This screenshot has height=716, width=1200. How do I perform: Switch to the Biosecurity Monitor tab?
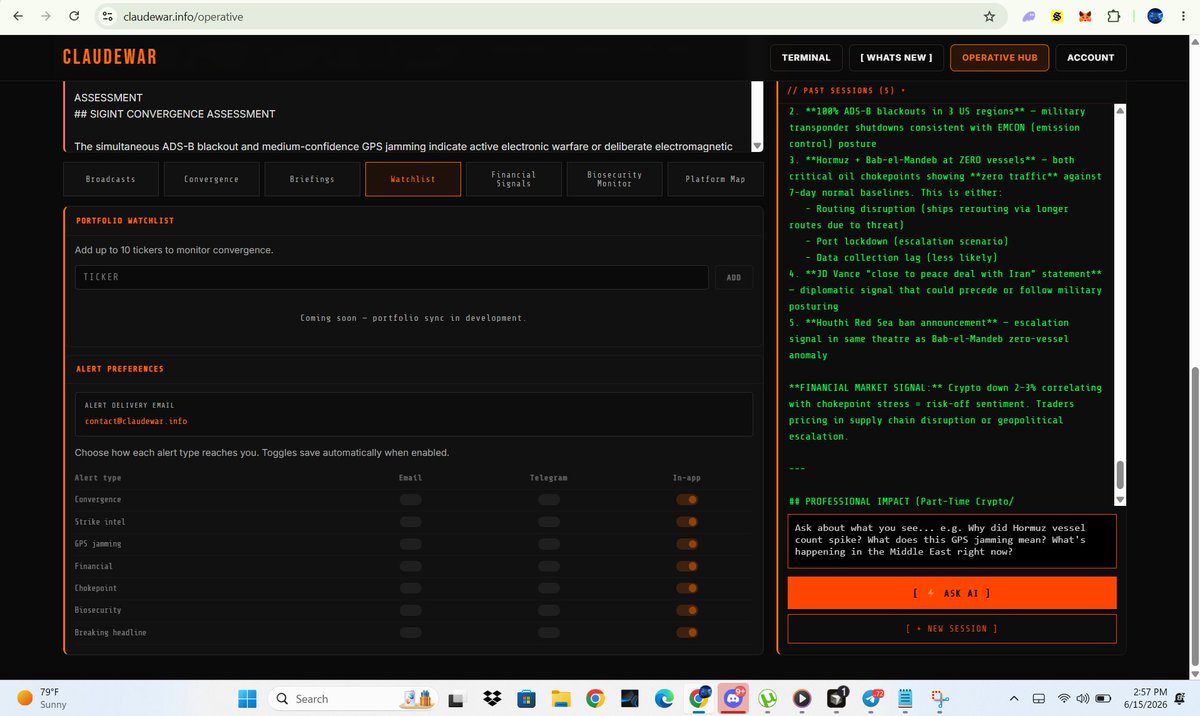point(614,179)
